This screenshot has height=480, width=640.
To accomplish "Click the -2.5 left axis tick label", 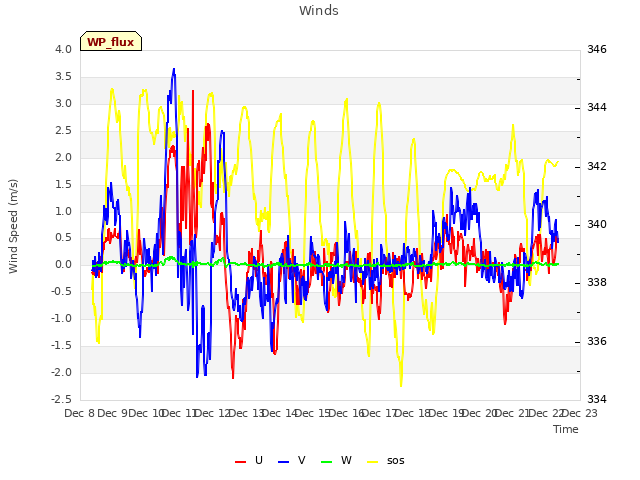I will [x=61, y=399].
